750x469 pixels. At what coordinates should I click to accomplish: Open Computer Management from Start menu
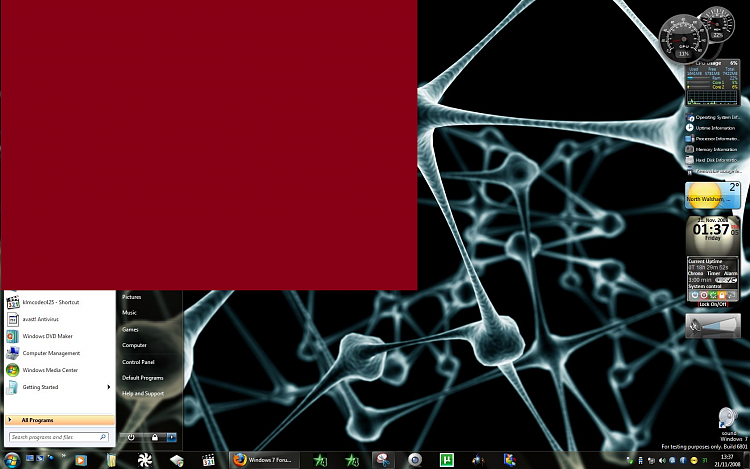pos(59,353)
